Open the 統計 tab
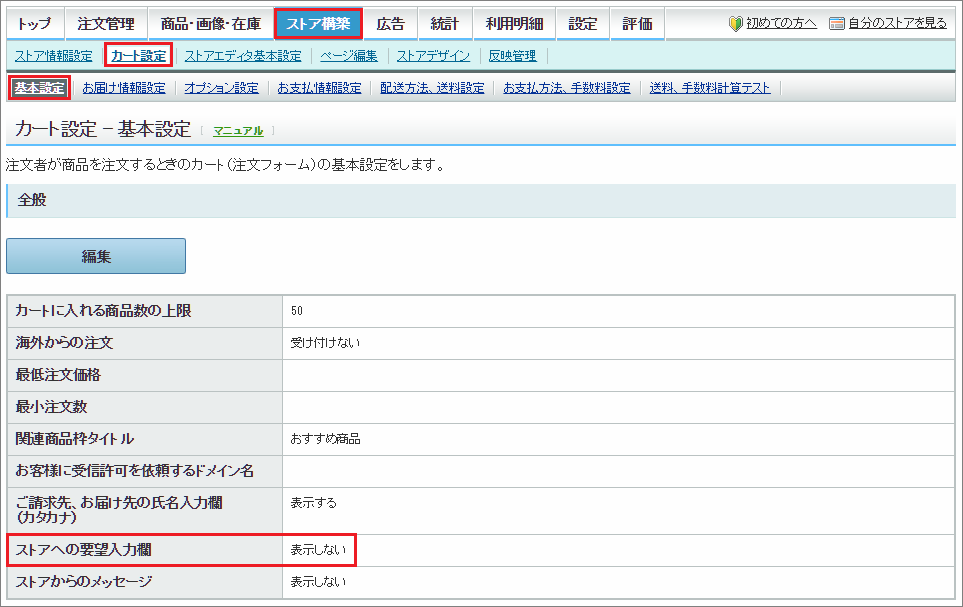The width and height of the screenshot is (963, 607). click(445, 24)
